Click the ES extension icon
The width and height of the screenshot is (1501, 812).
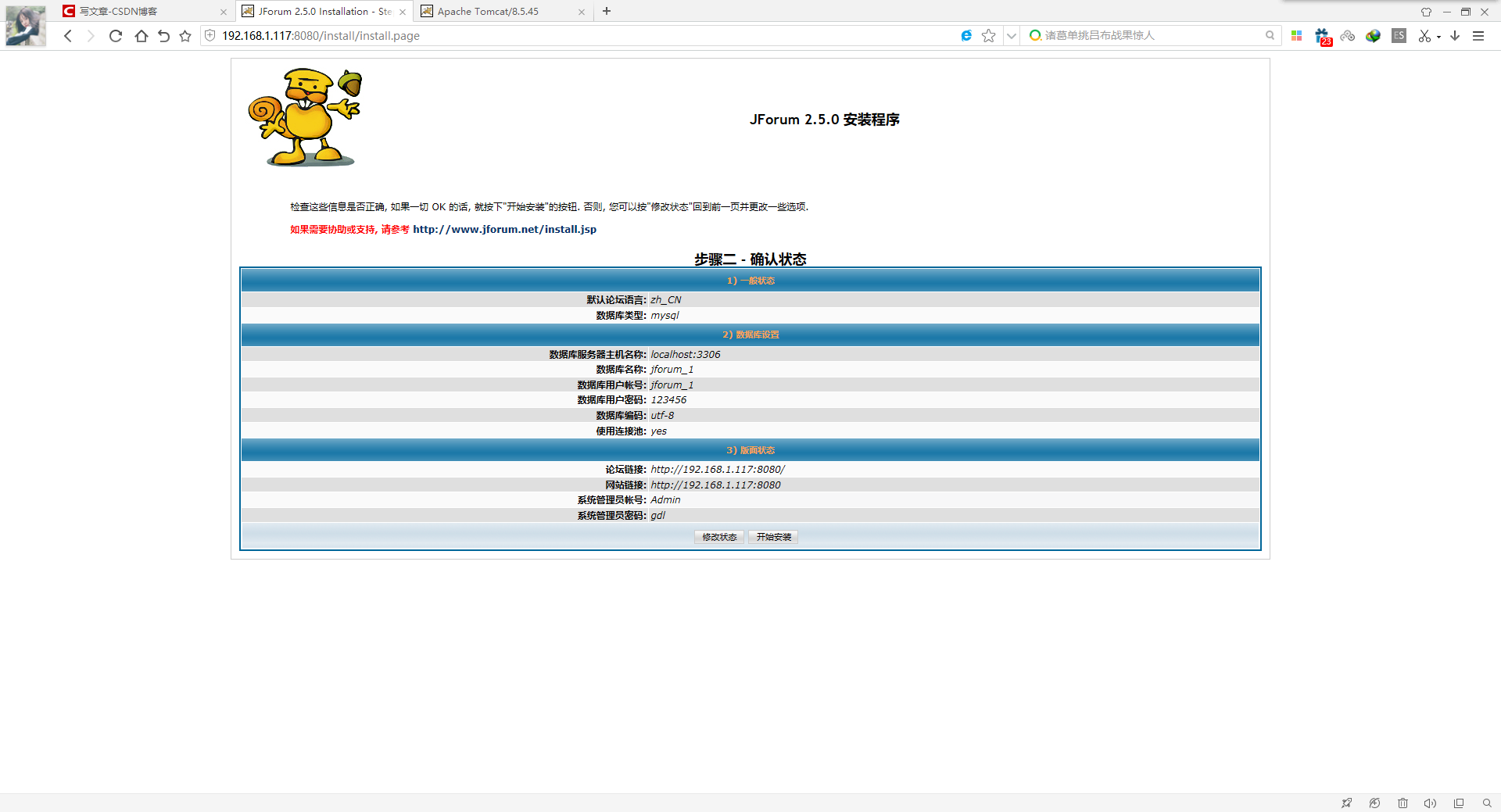tap(1399, 35)
